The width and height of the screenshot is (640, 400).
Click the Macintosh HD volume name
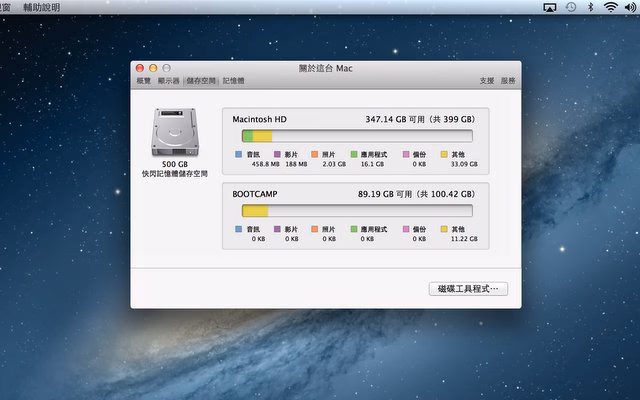(260, 119)
